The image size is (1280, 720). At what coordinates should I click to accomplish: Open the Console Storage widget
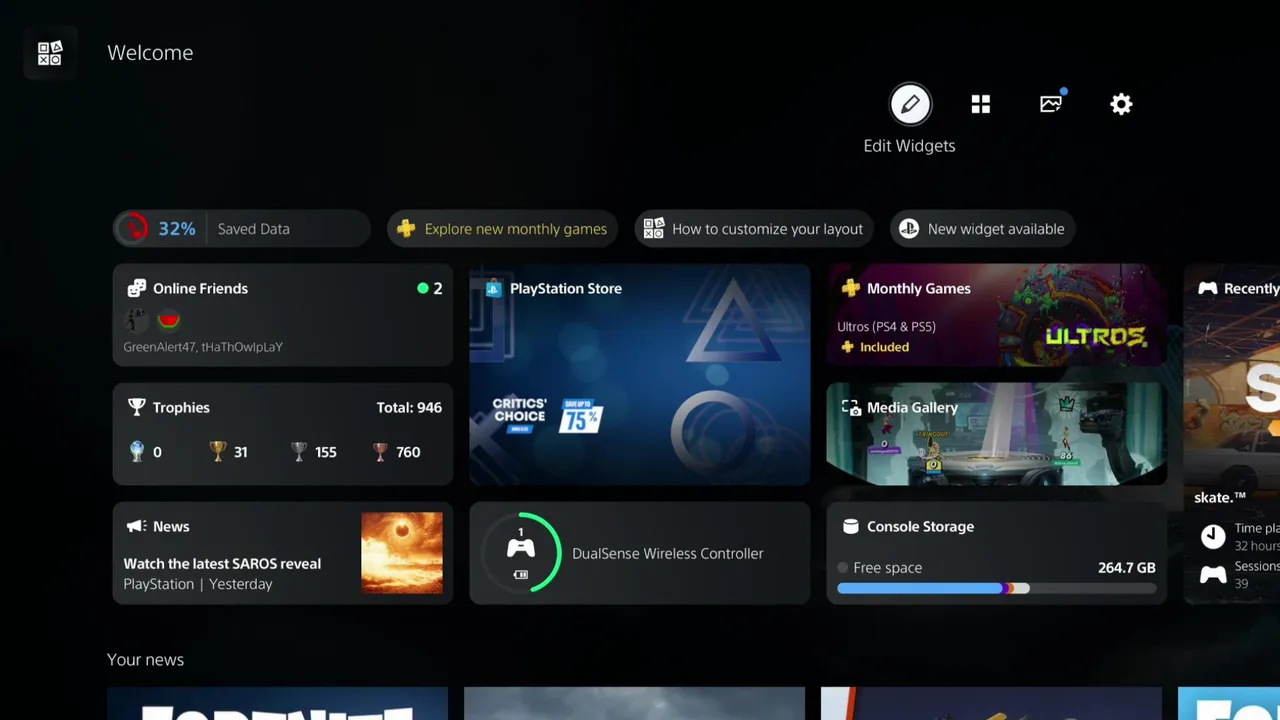tap(997, 553)
